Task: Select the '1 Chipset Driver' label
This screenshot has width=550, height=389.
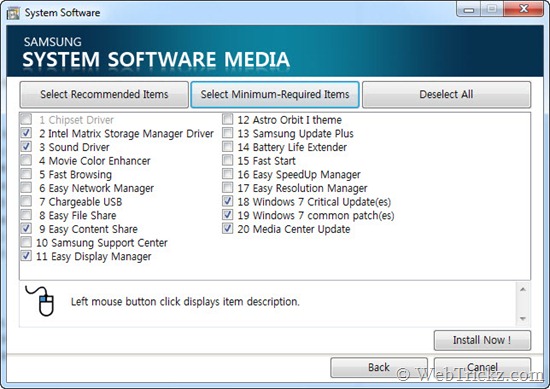Action: coord(76,120)
